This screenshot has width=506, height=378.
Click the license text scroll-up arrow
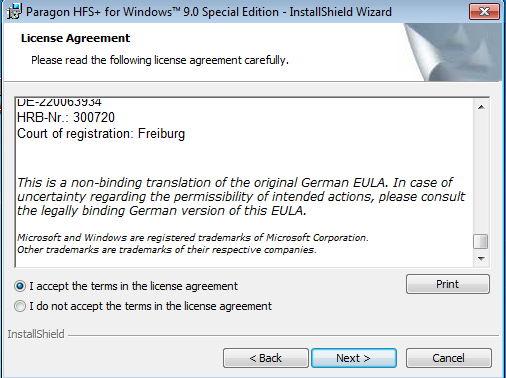(481, 107)
